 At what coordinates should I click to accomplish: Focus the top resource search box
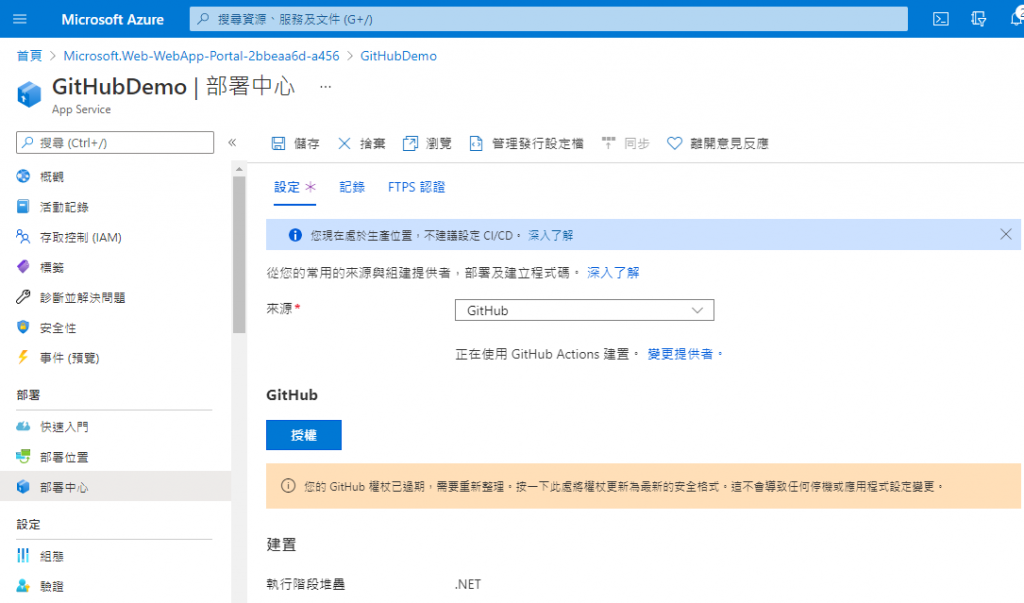point(549,19)
